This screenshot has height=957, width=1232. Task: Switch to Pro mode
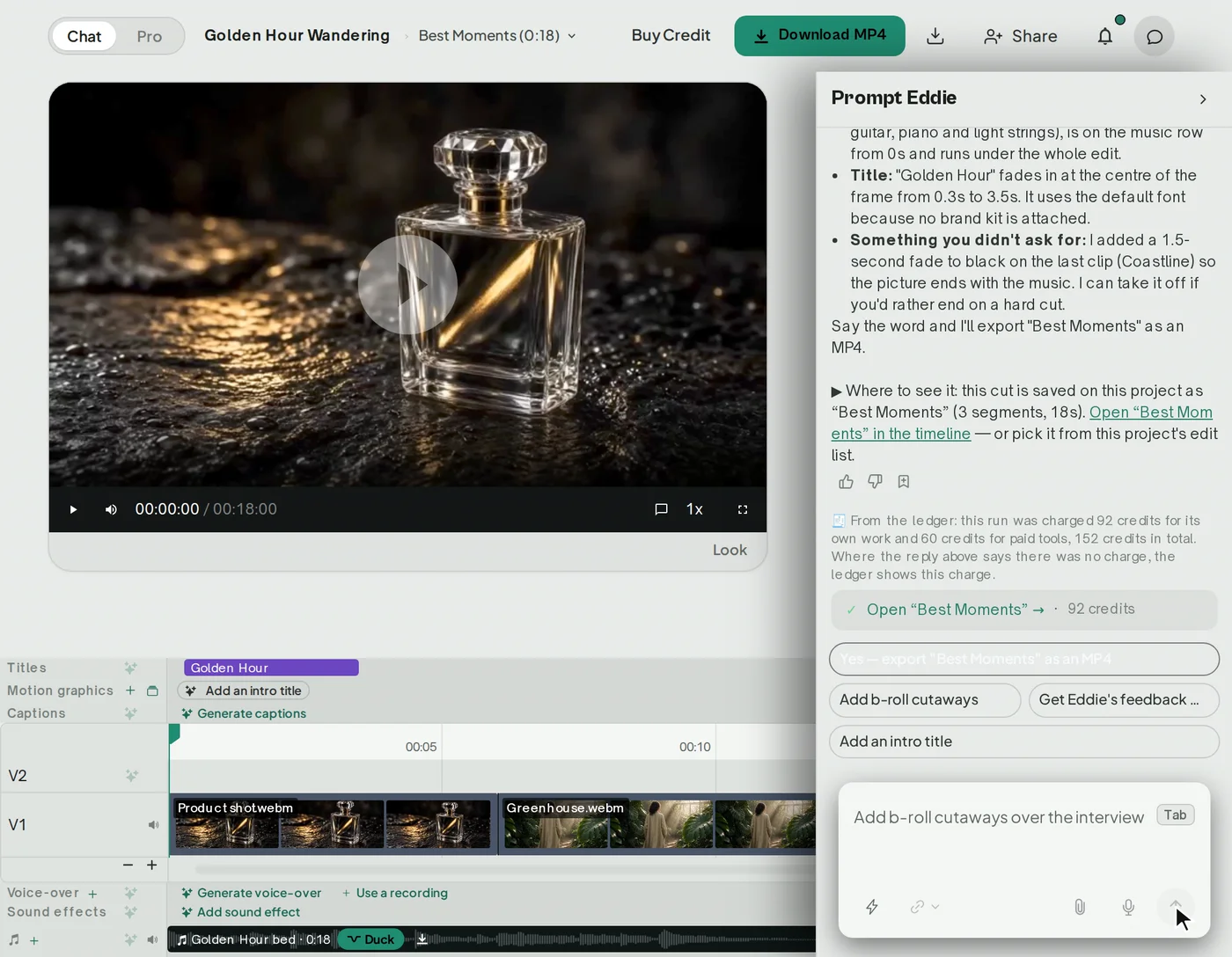pos(150,36)
